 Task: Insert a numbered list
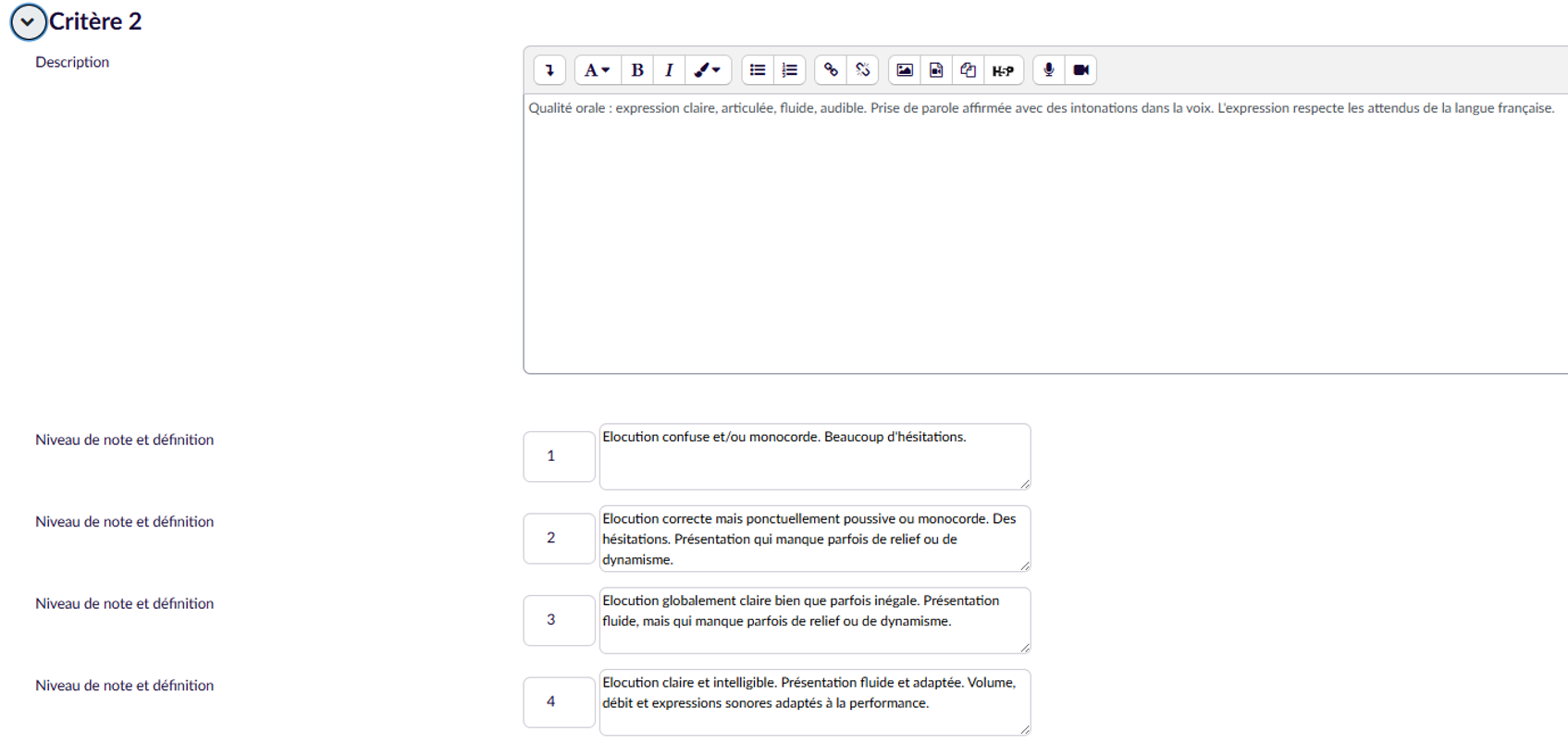click(x=789, y=70)
